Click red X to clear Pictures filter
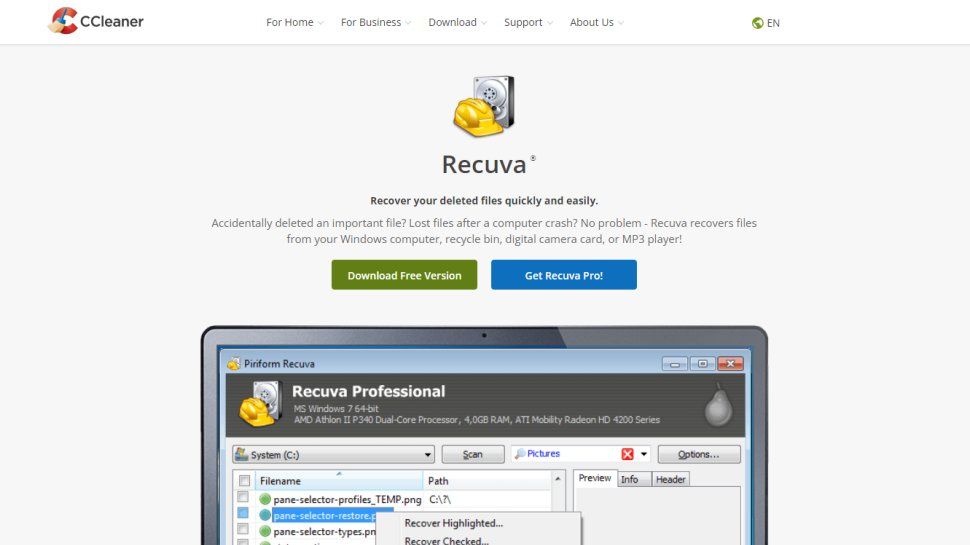This screenshot has width=970, height=545. [x=627, y=454]
